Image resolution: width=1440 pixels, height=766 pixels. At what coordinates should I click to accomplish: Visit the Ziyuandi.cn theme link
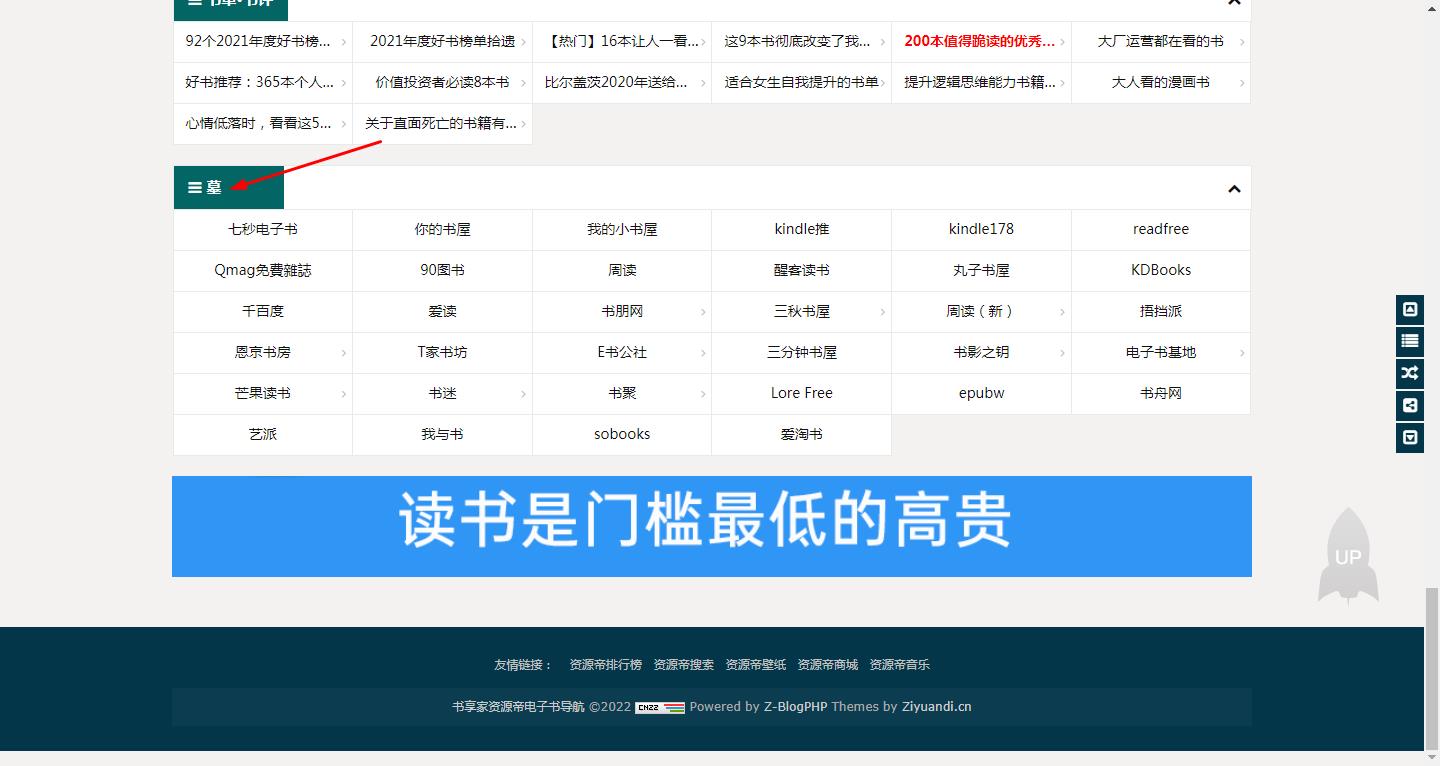click(x=936, y=706)
